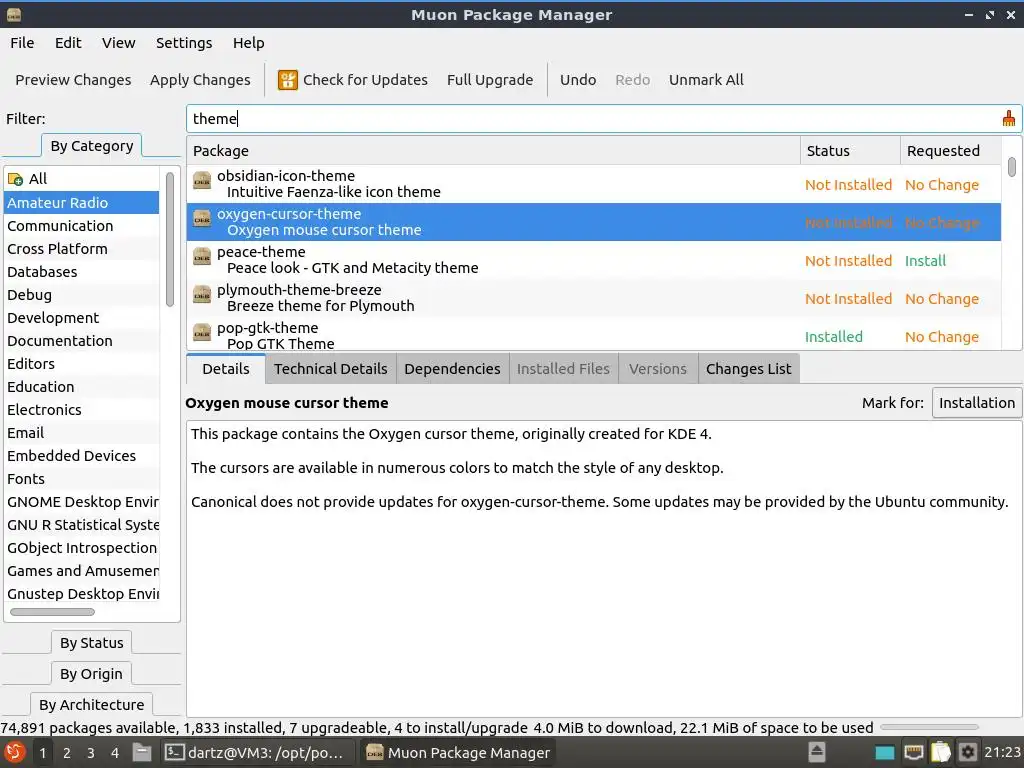
Task: Select the Details tab
Action: click(x=226, y=369)
